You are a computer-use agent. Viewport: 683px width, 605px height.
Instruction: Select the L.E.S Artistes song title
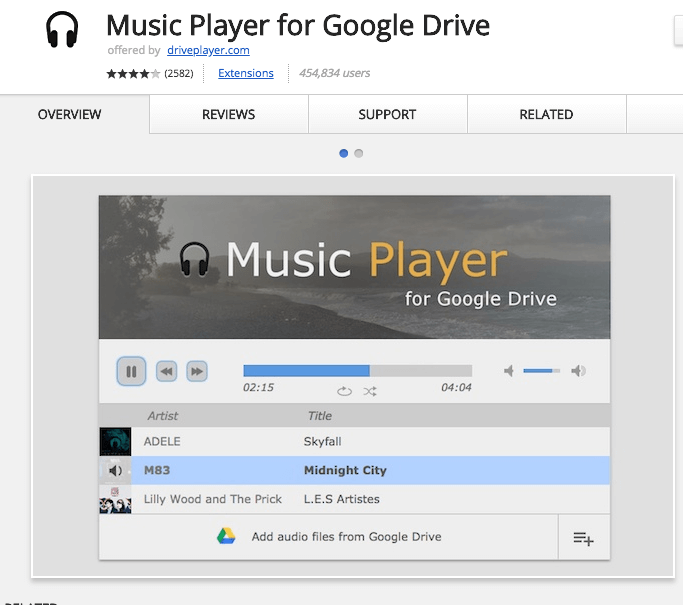(x=342, y=499)
